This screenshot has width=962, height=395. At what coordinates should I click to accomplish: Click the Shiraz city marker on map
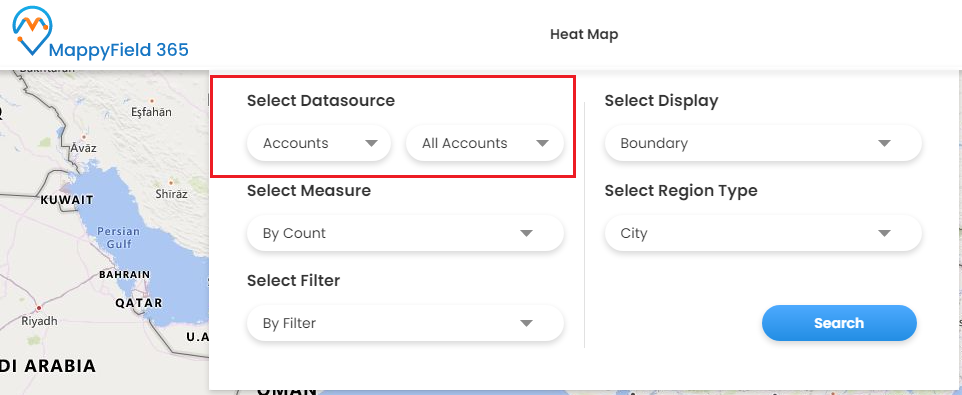171,182
